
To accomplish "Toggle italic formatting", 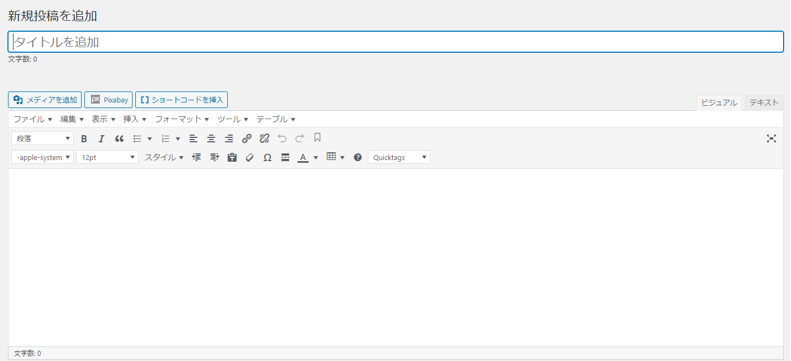I will 101,138.
